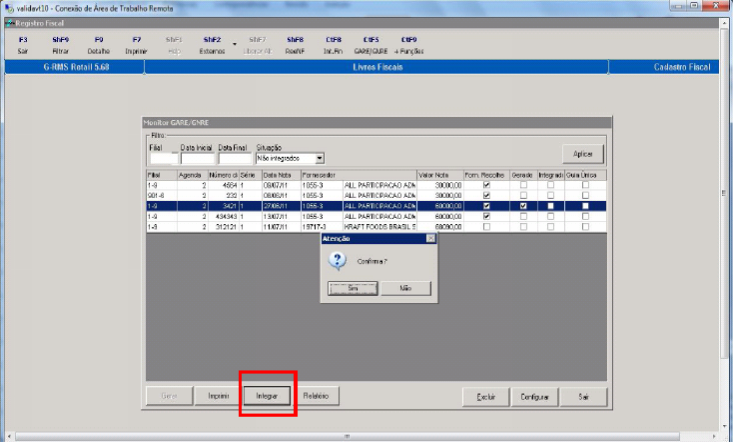
Task: Open the F9 Detalhe toolbar item
Action: point(99,46)
